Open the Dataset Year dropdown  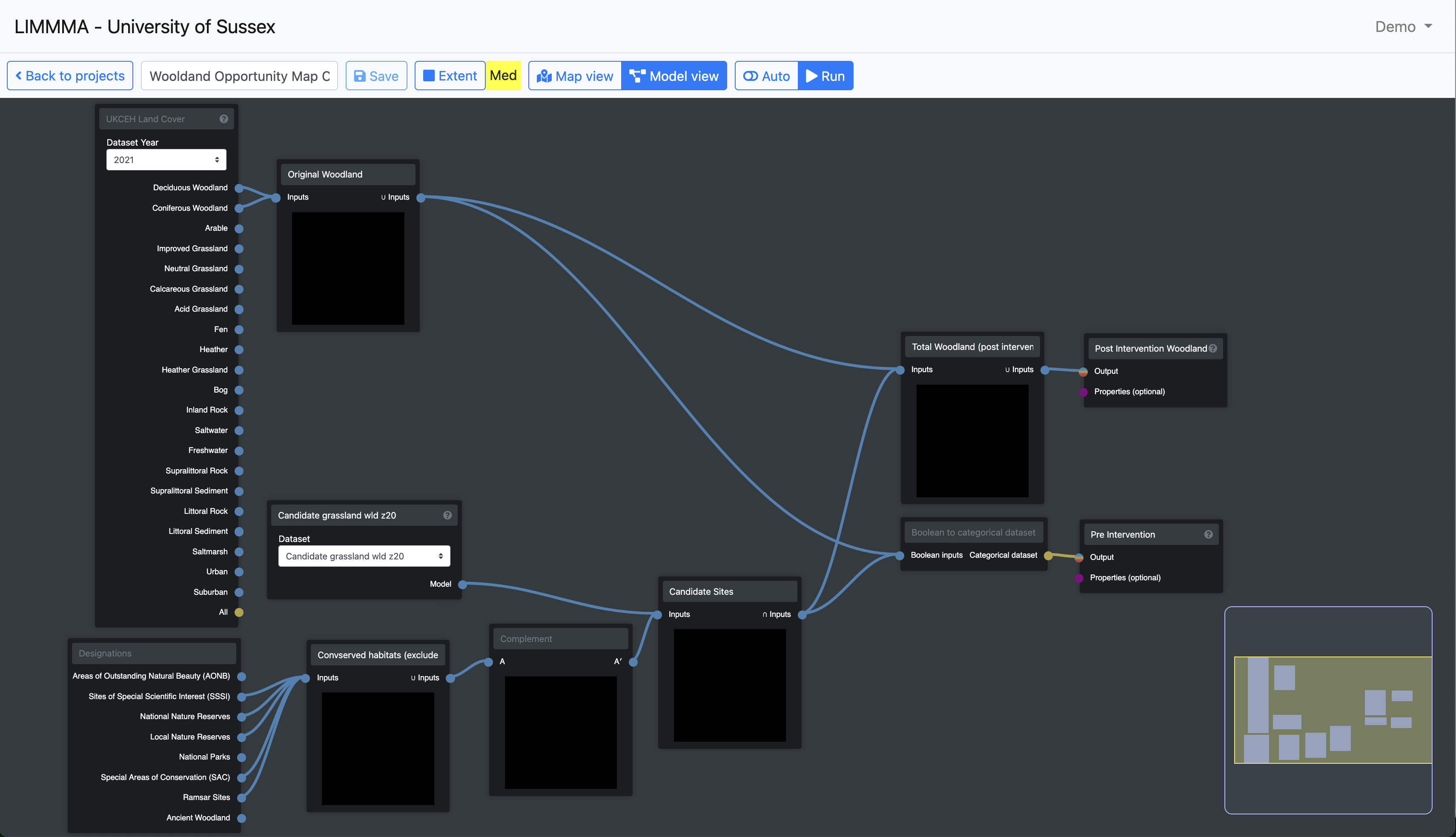pyautogui.click(x=166, y=160)
